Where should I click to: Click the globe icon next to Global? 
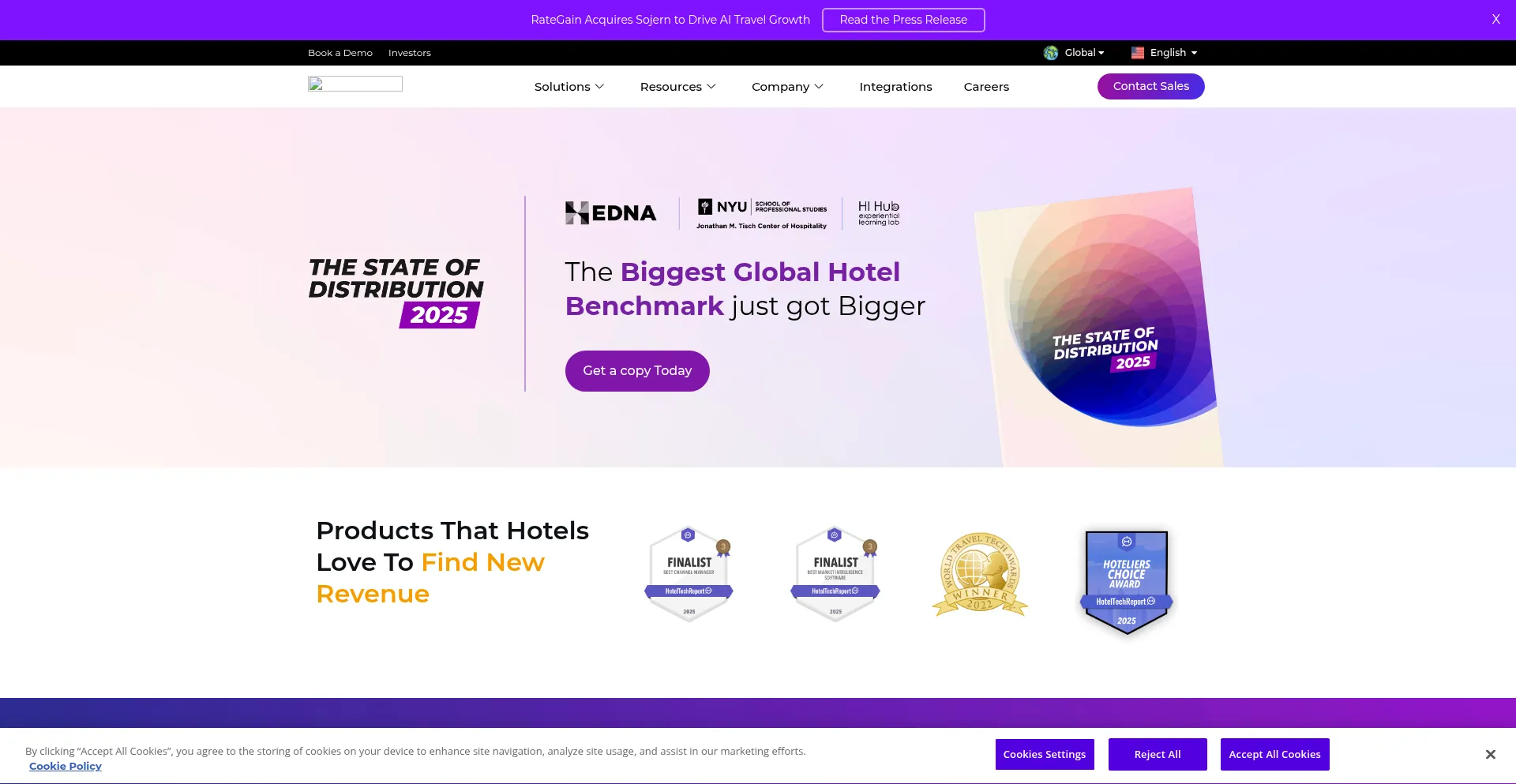[1051, 53]
